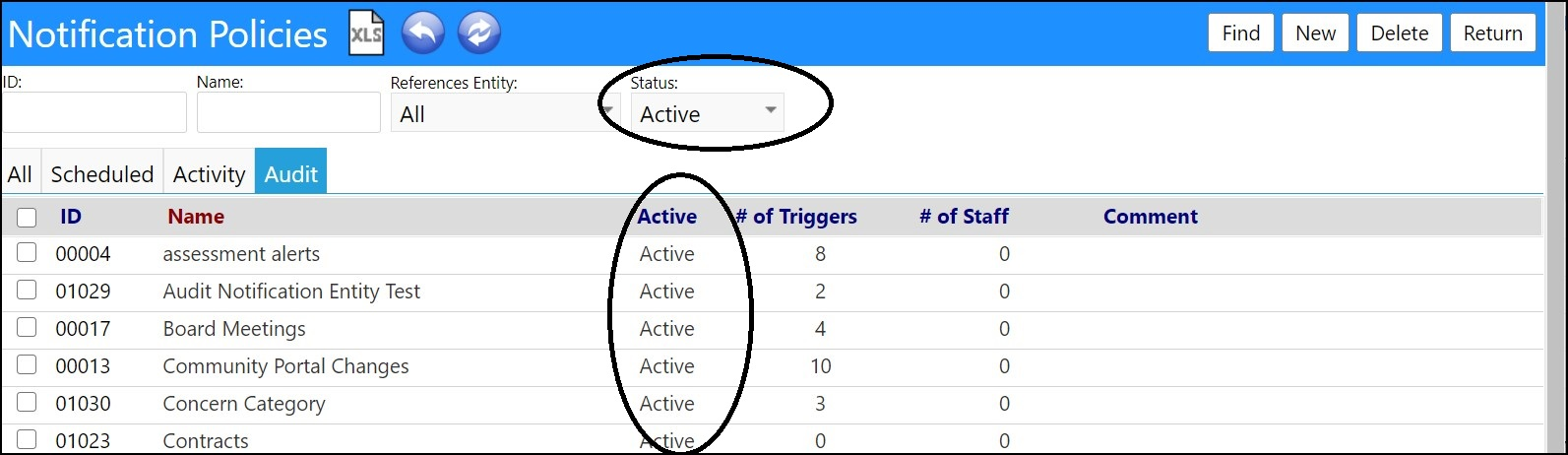Click the blue back arrow icon
The image size is (1568, 455).
click(422, 33)
